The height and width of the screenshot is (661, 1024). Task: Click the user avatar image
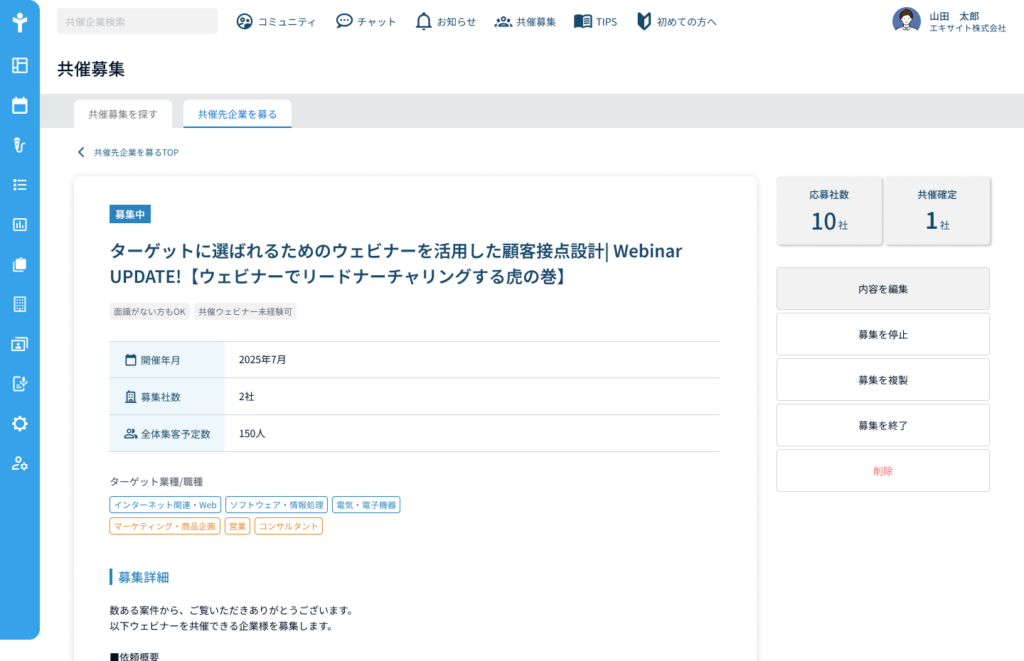click(x=906, y=21)
